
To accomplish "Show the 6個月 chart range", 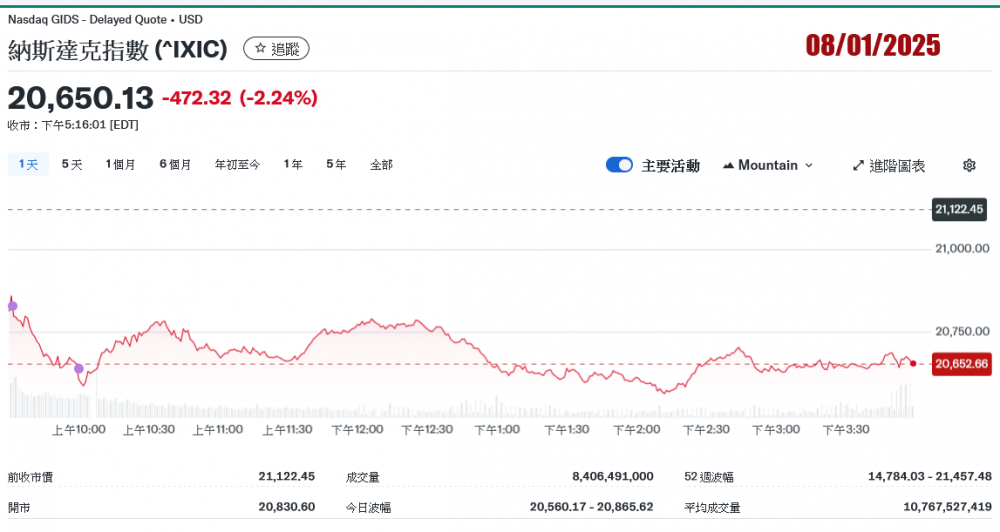I will coord(174,164).
